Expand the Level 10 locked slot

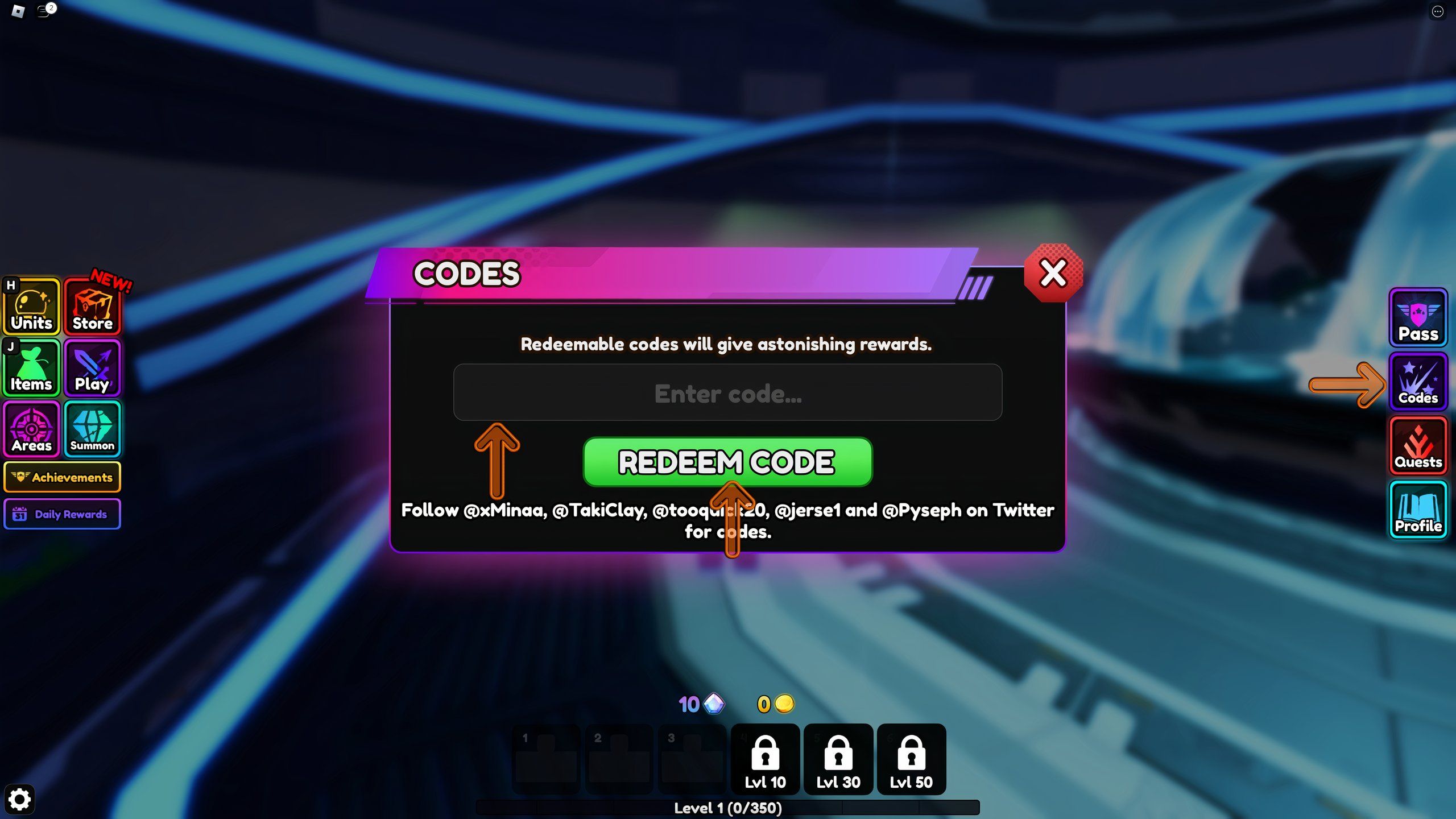click(x=765, y=758)
